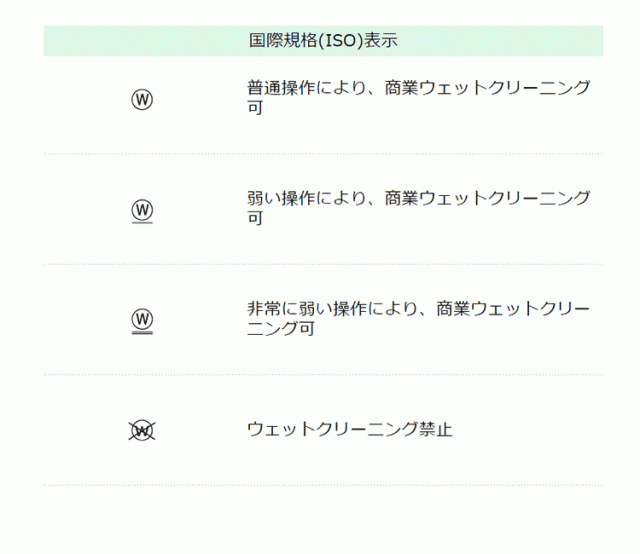Image resolution: width=640 pixels, height=554 pixels.
Task: Click the lone 可 under the 普通操作 line
Action: tap(255, 108)
